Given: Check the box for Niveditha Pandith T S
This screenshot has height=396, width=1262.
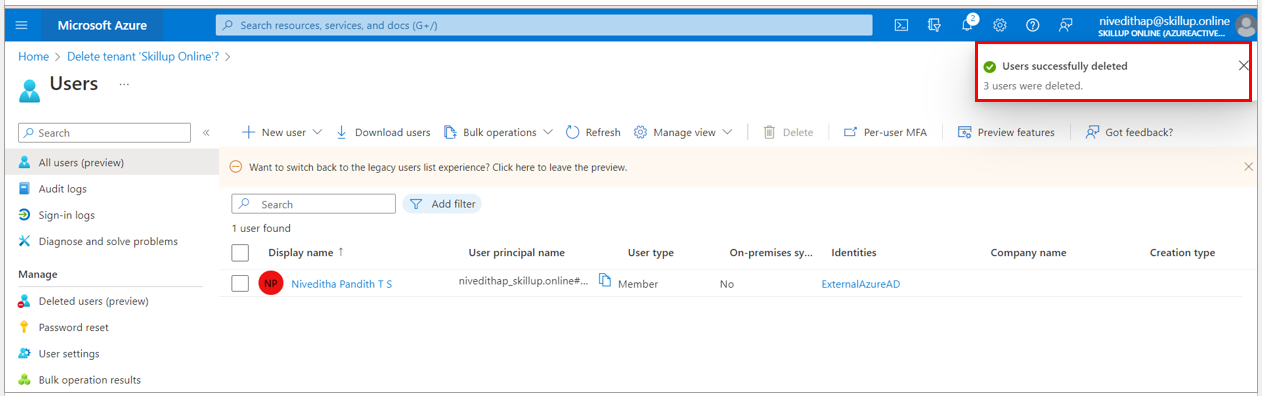Looking at the screenshot, I should [240, 283].
